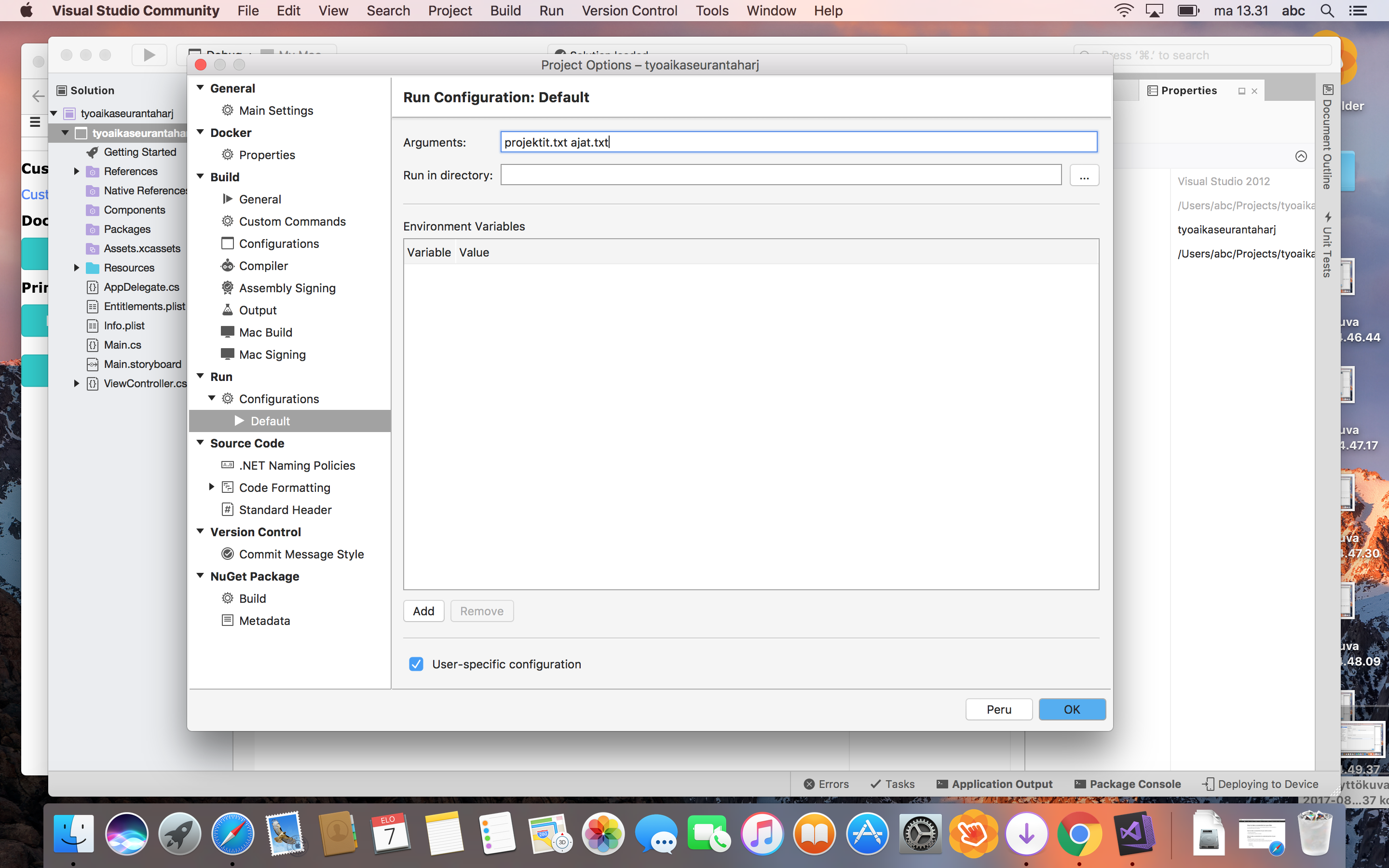
Task: Toggle User-specific configuration checkbox
Action: [416, 664]
